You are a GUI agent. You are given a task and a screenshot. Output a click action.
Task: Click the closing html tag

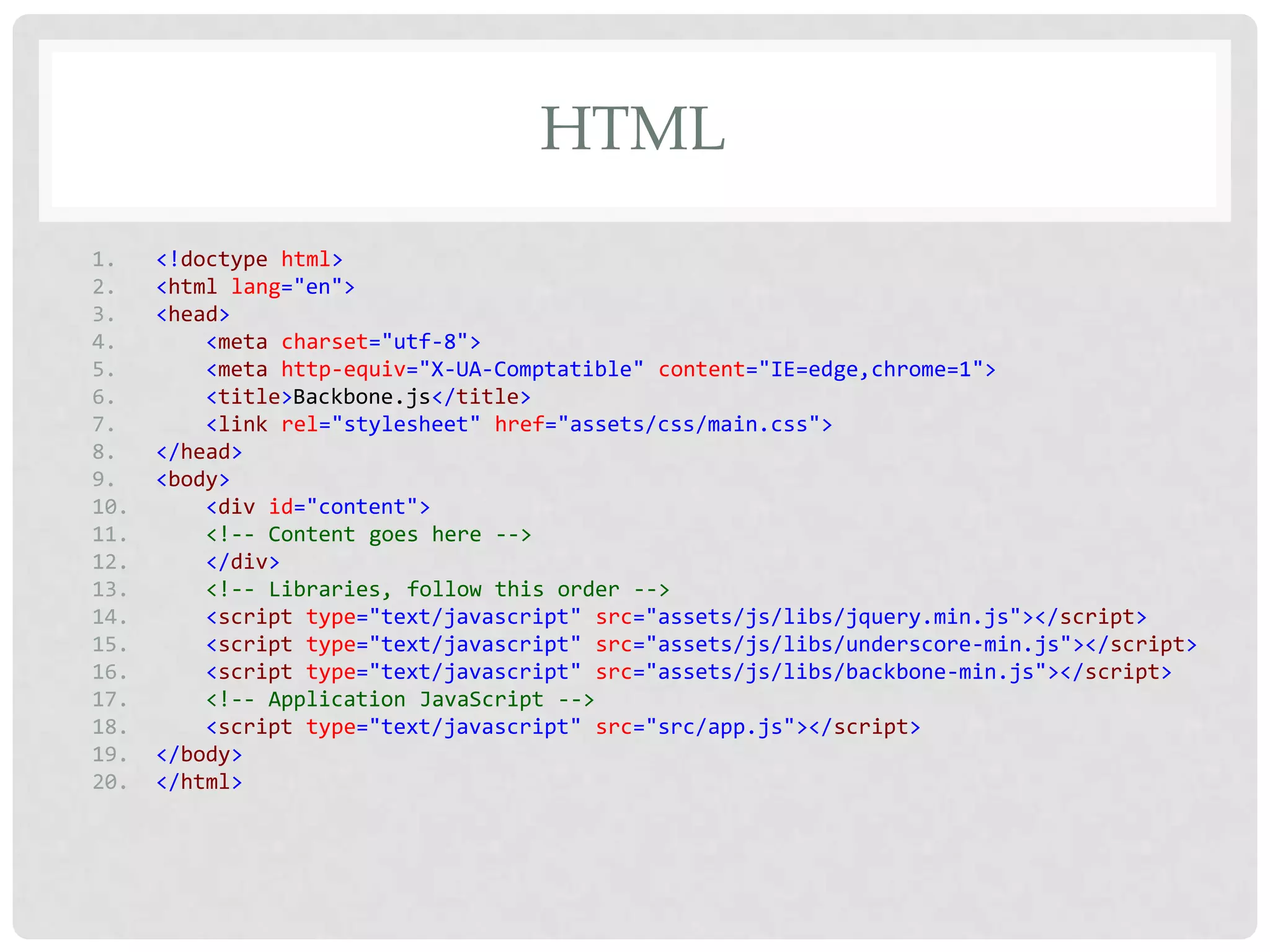(x=199, y=782)
